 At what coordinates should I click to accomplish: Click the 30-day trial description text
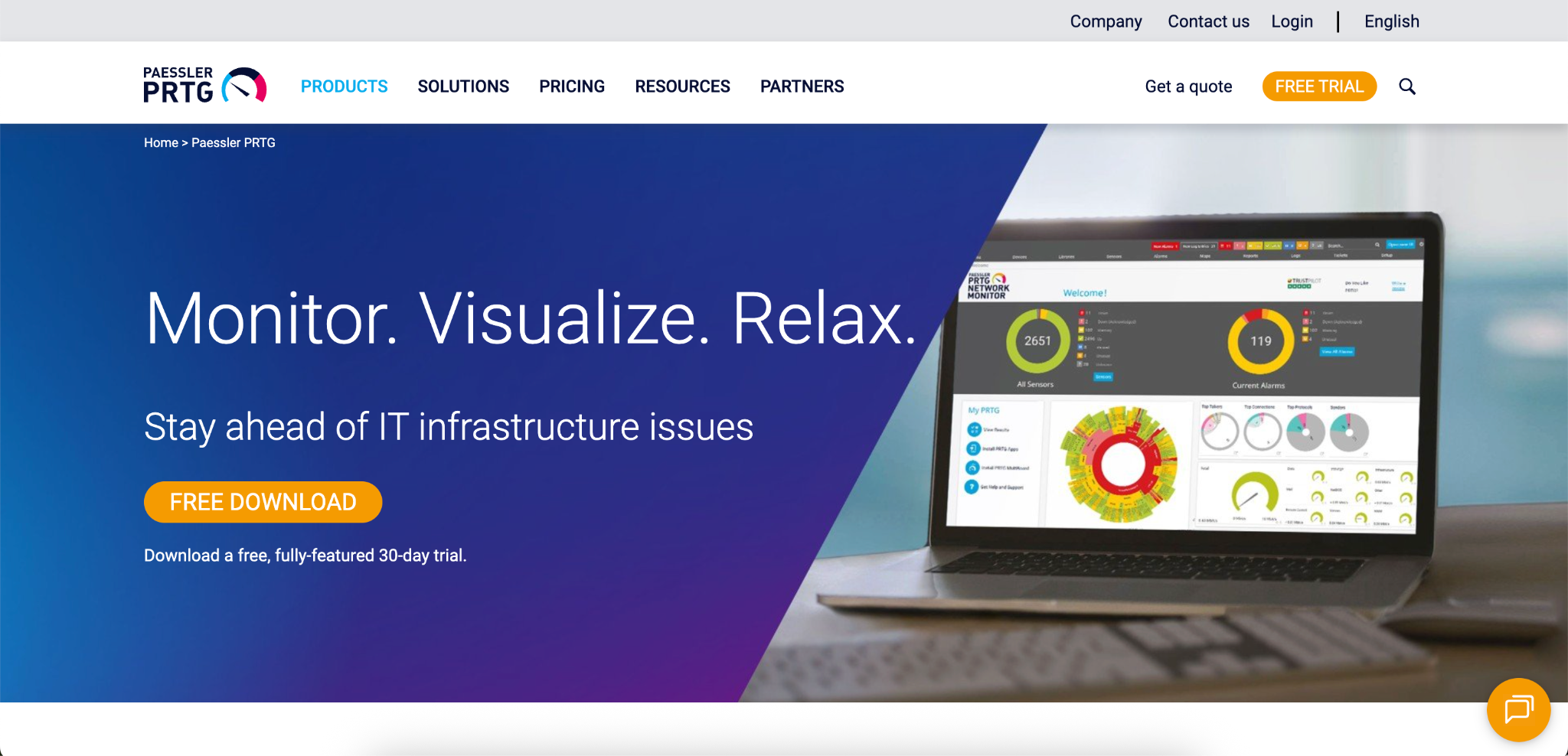[305, 556]
